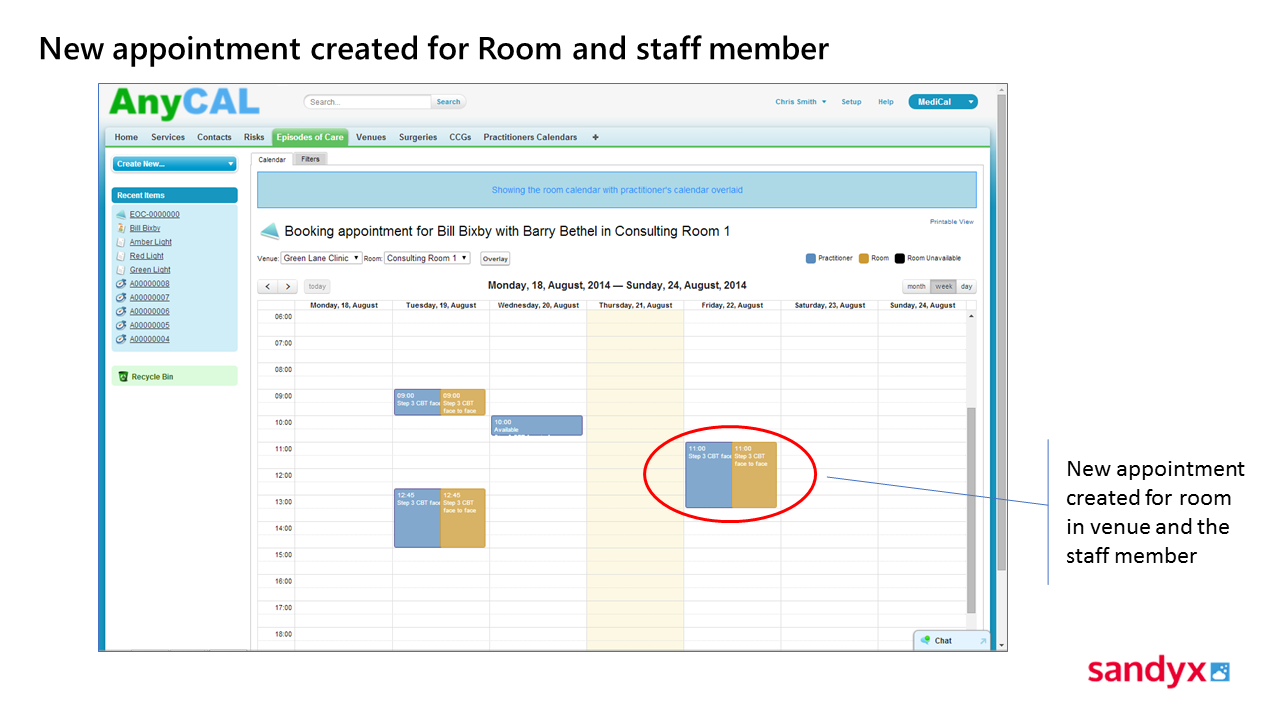Click the Chat speech bubble icon
Image resolution: width=1280 pixels, height=720 pixels.
(x=926, y=640)
